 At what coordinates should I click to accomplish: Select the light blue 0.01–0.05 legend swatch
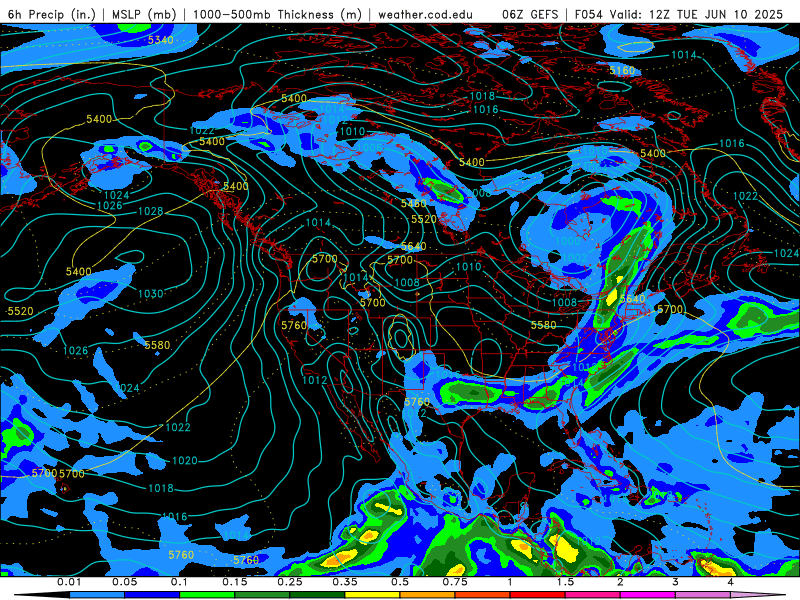97,595
